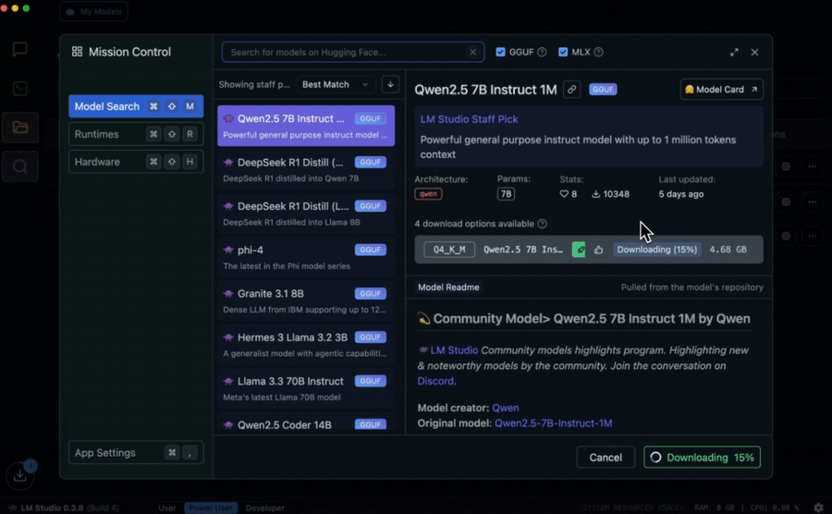The width and height of the screenshot is (832, 514).
Task: Click download options info question mark
Action: pos(542,224)
